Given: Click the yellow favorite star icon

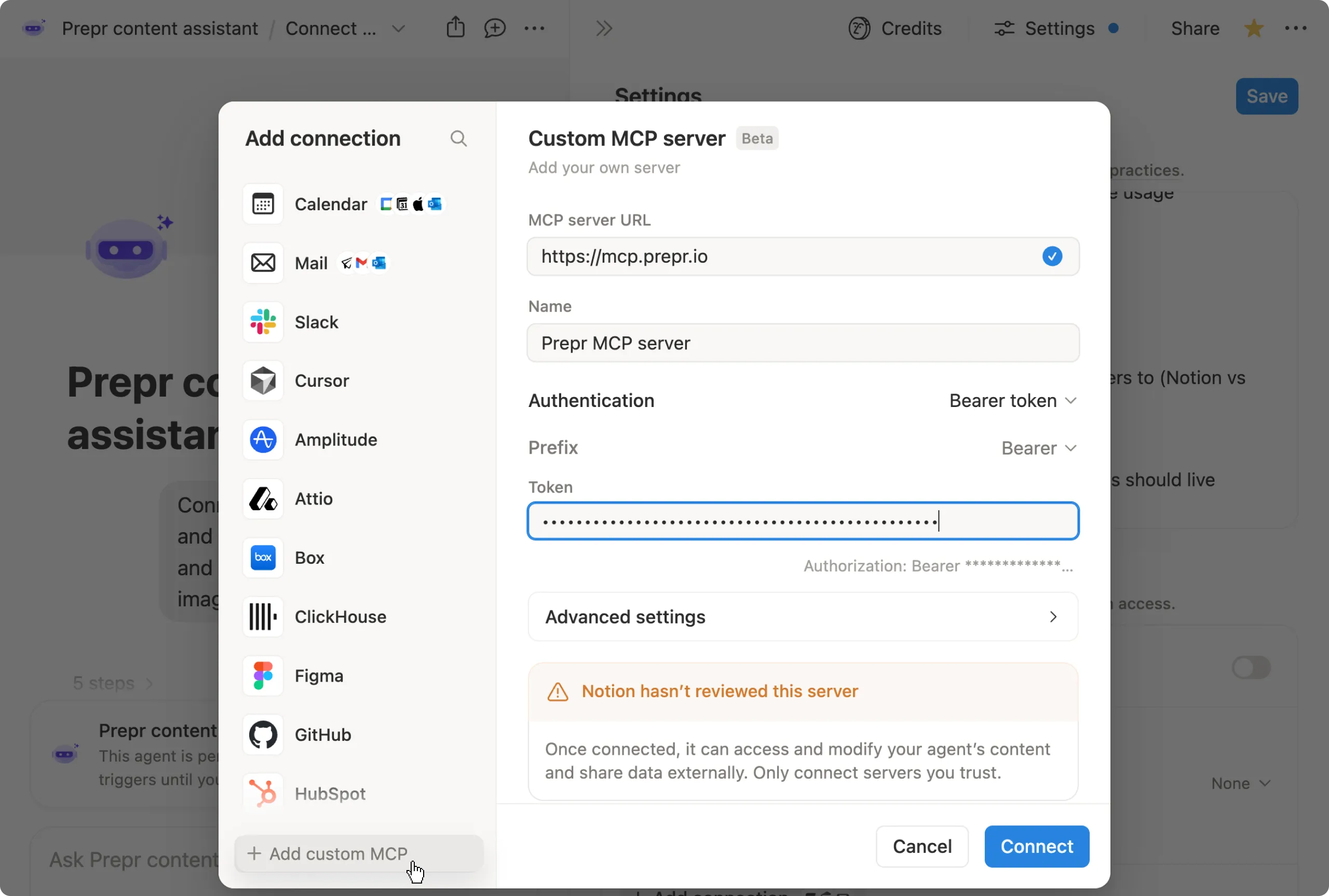Looking at the screenshot, I should click(x=1253, y=28).
